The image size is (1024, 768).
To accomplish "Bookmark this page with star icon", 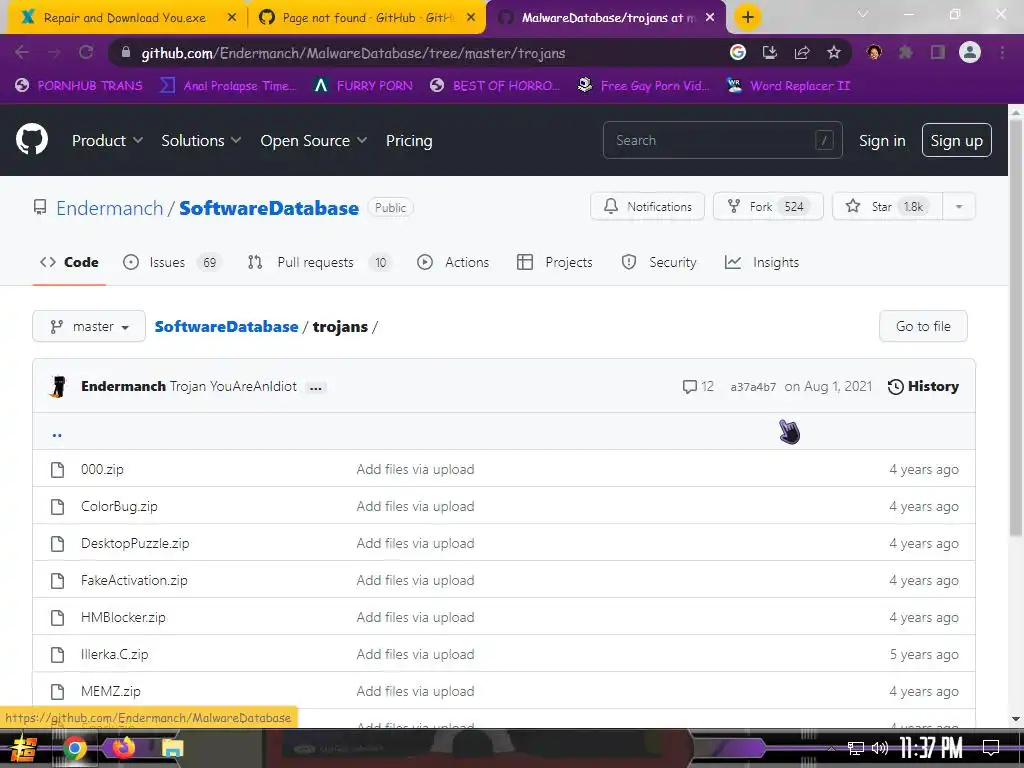I will (x=833, y=52).
